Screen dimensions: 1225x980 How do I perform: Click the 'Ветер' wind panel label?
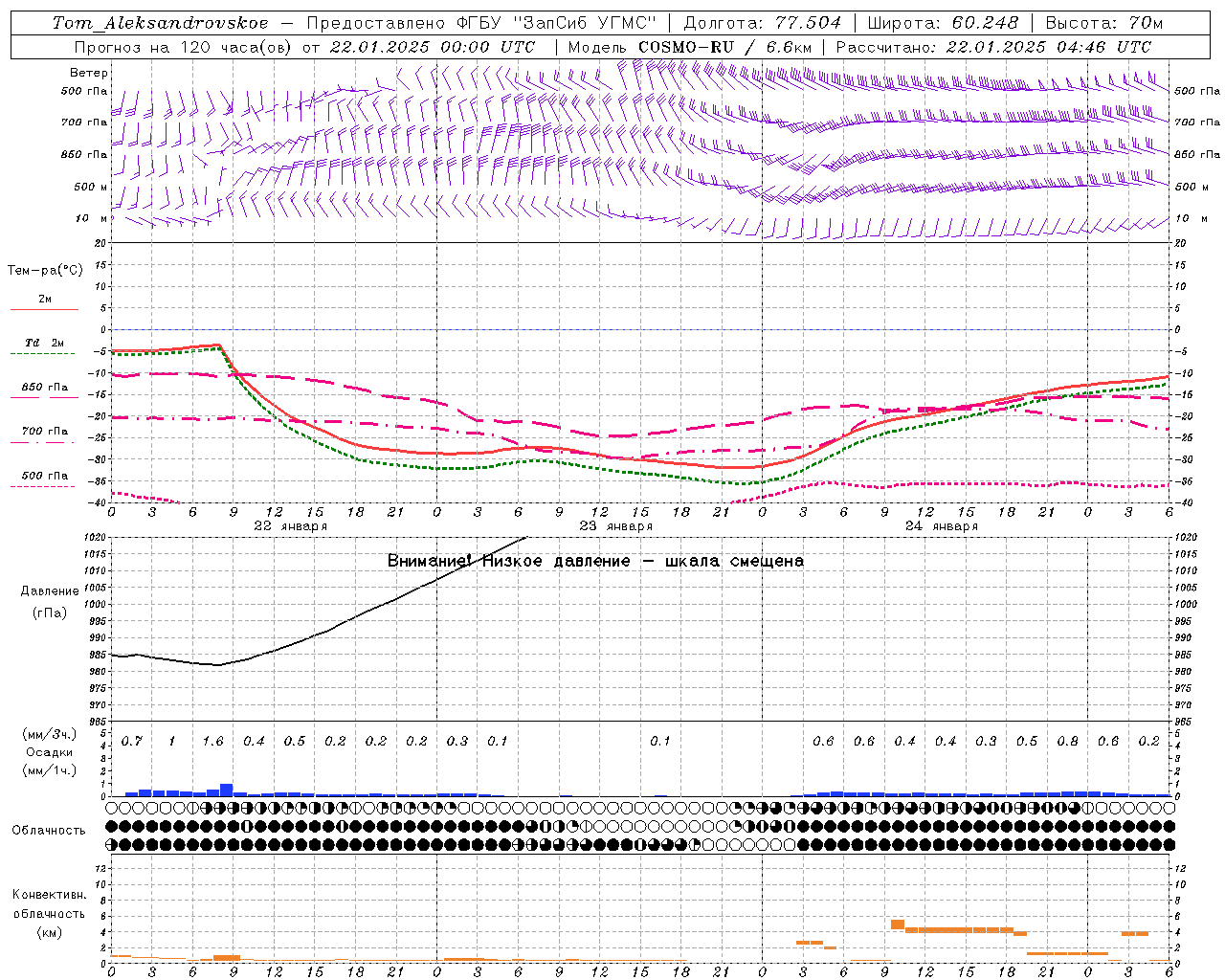(x=89, y=73)
